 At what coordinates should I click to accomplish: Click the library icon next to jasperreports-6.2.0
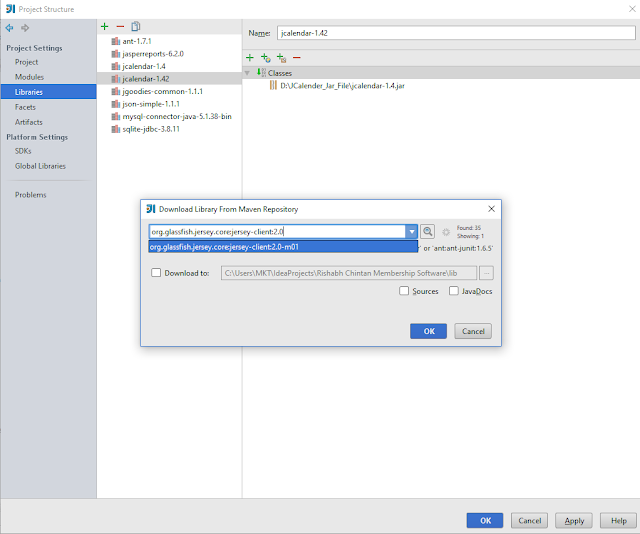(x=116, y=54)
